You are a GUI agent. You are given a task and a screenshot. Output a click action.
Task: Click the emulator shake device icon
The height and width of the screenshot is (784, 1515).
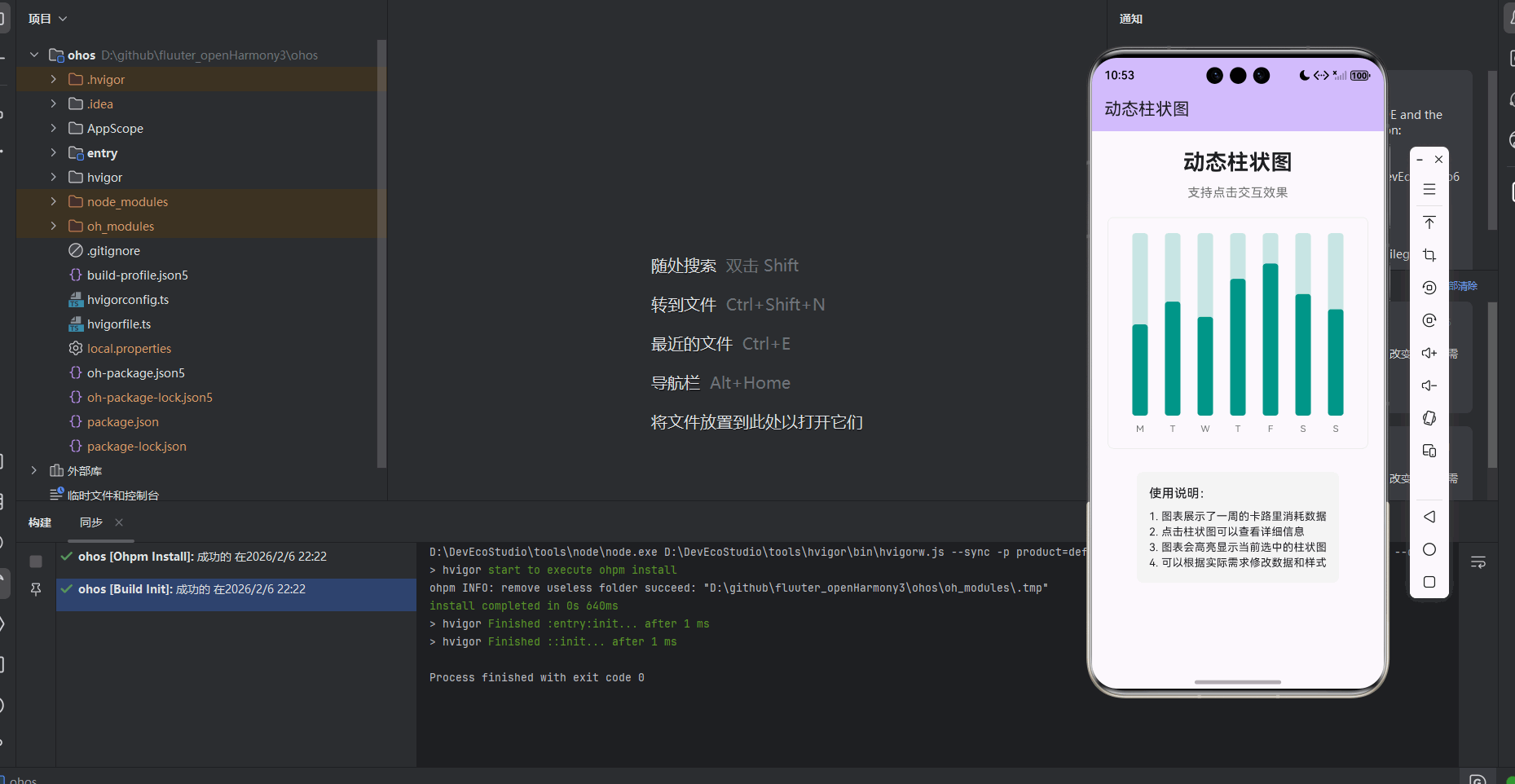1429,418
